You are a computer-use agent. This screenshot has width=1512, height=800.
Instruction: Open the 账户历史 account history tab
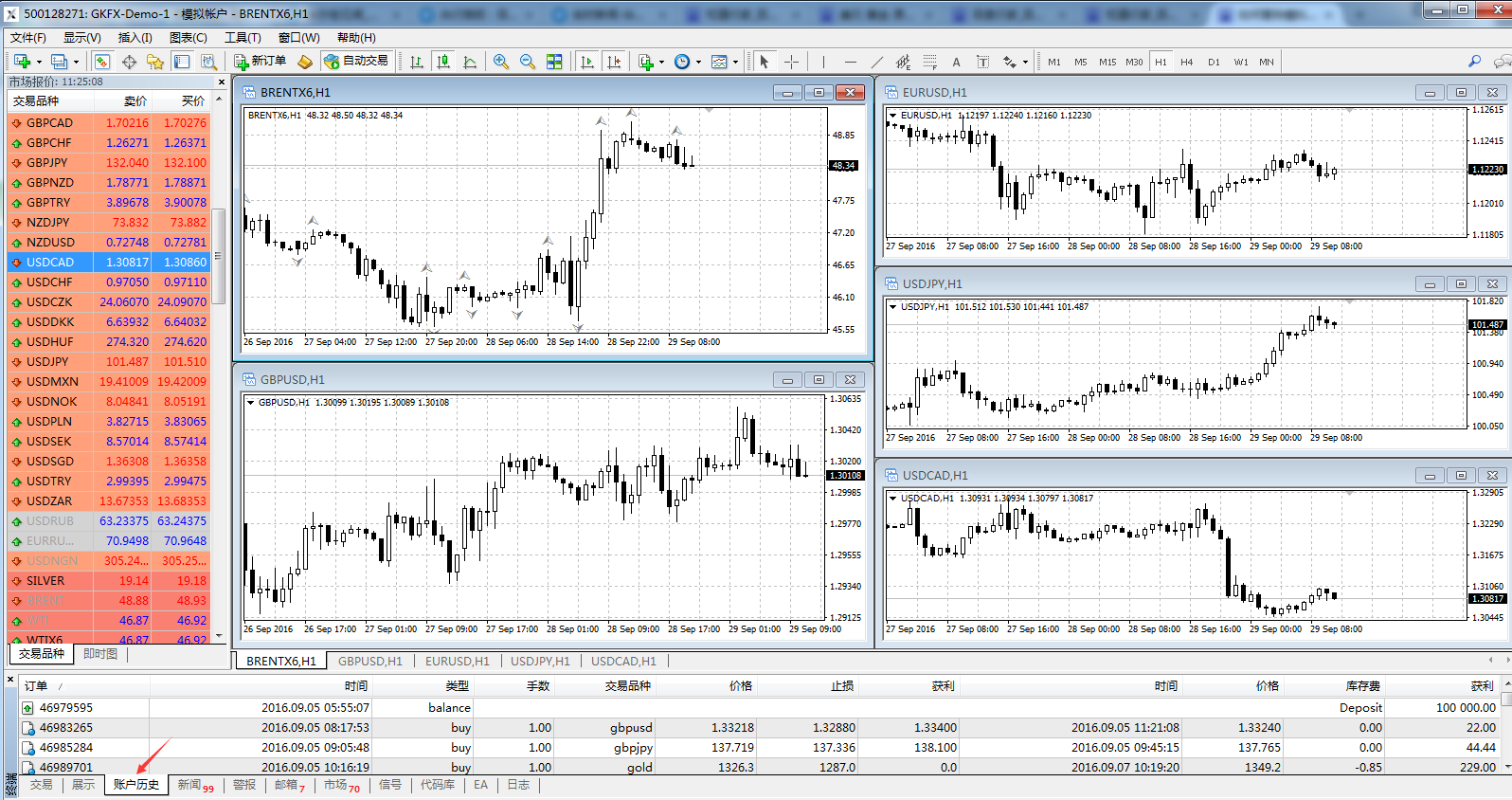pyautogui.click(x=136, y=785)
